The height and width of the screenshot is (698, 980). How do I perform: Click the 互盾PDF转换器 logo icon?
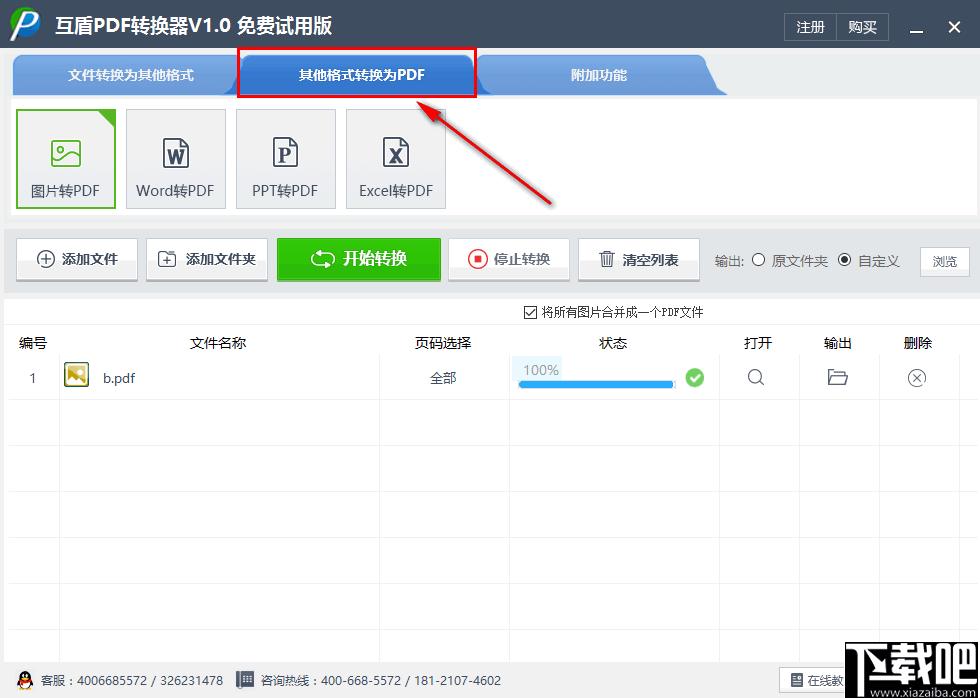(25, 24)
